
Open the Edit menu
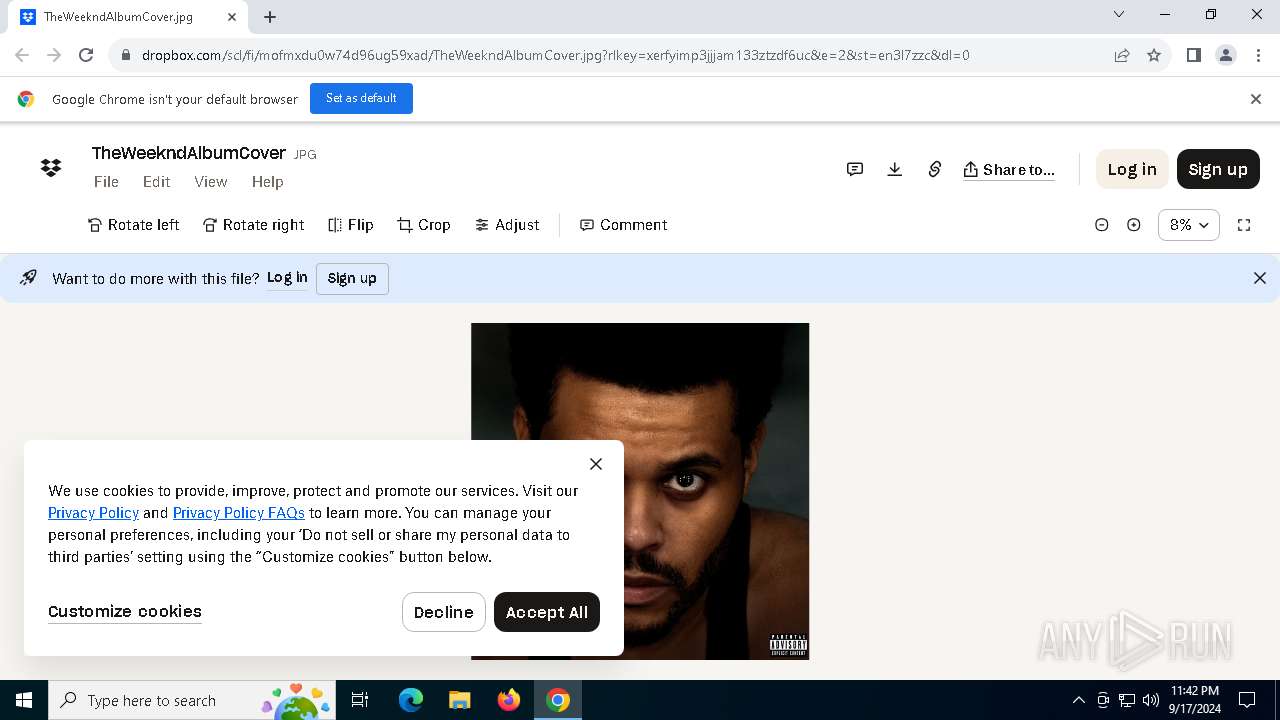pos(156,182)
